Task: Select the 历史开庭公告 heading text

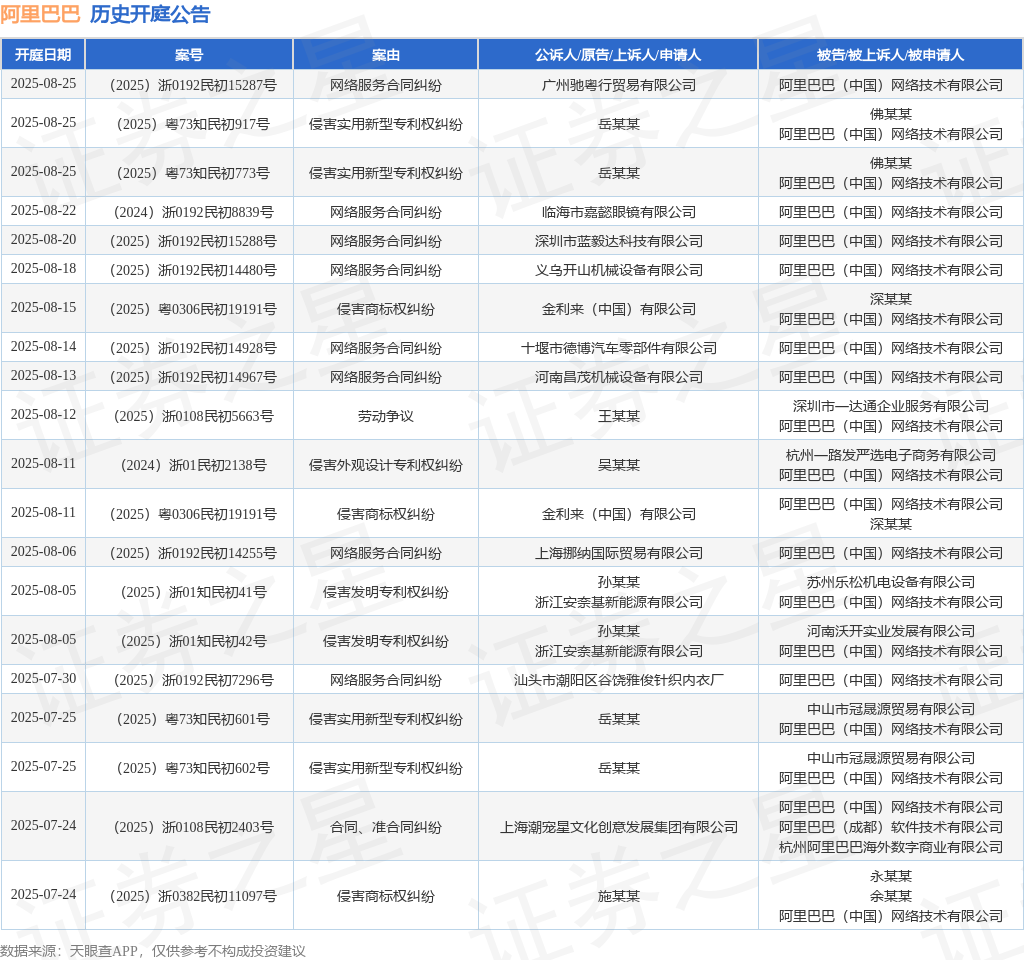Action: [x=150, y=14]
